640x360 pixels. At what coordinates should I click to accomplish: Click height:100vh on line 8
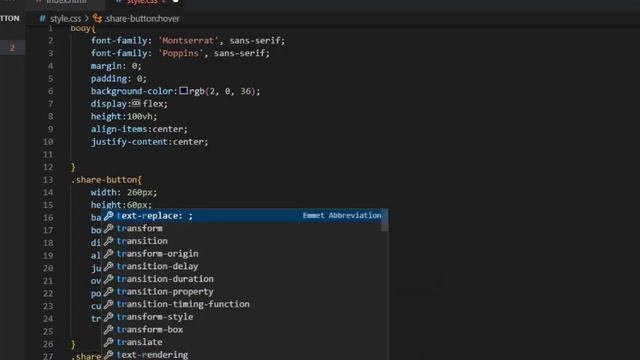pyautogui.click(x=124, y=116)
